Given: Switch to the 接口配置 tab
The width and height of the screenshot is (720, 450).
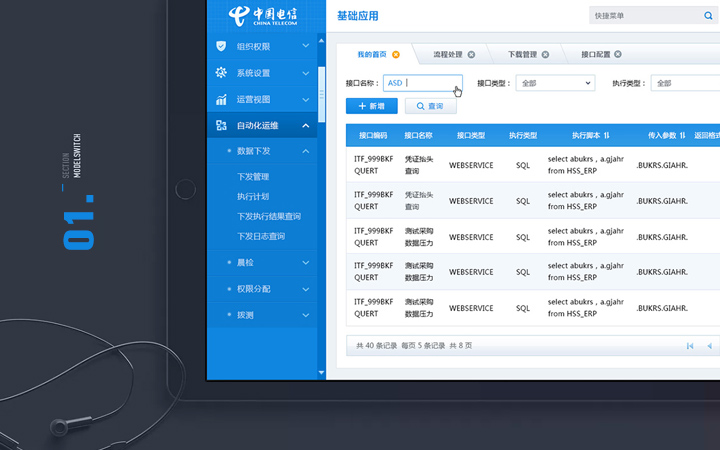Looking at the screenshot, I should pyautogui.click(x=595, y=55).
